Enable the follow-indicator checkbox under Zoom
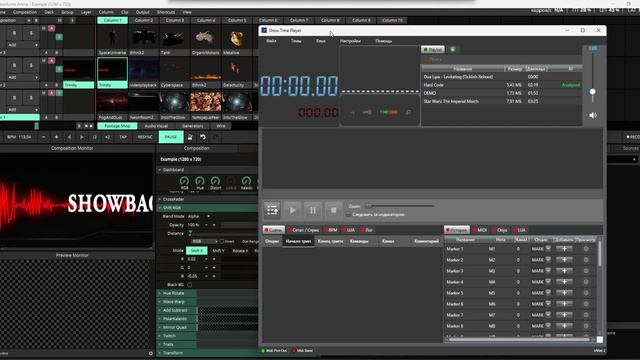The image size is (640, 360). (348, 214)
